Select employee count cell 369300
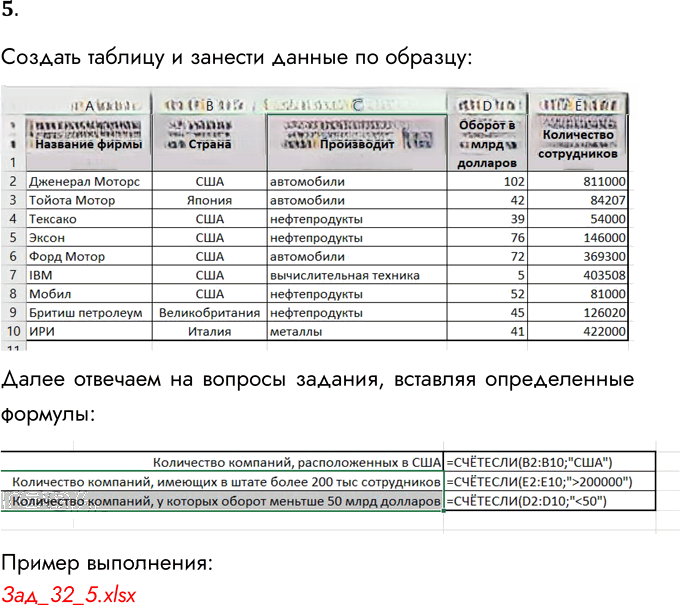680x606 pixels. pos(578,256)
